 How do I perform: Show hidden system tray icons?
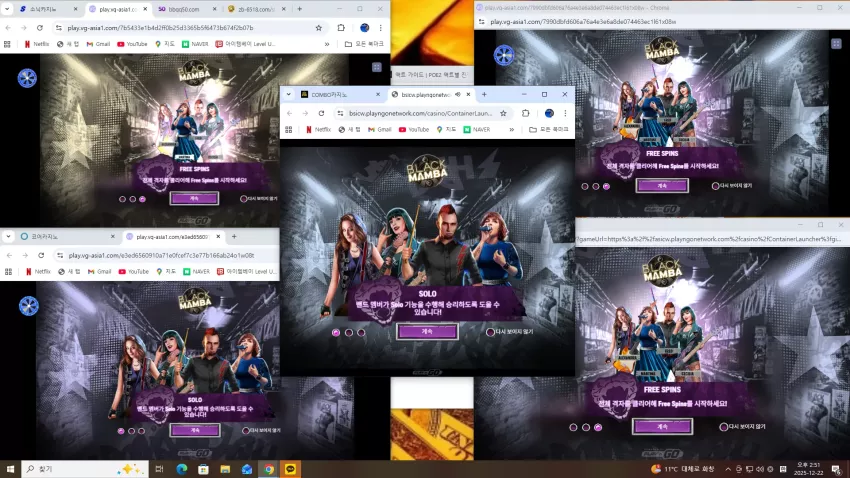coord(728,469)
